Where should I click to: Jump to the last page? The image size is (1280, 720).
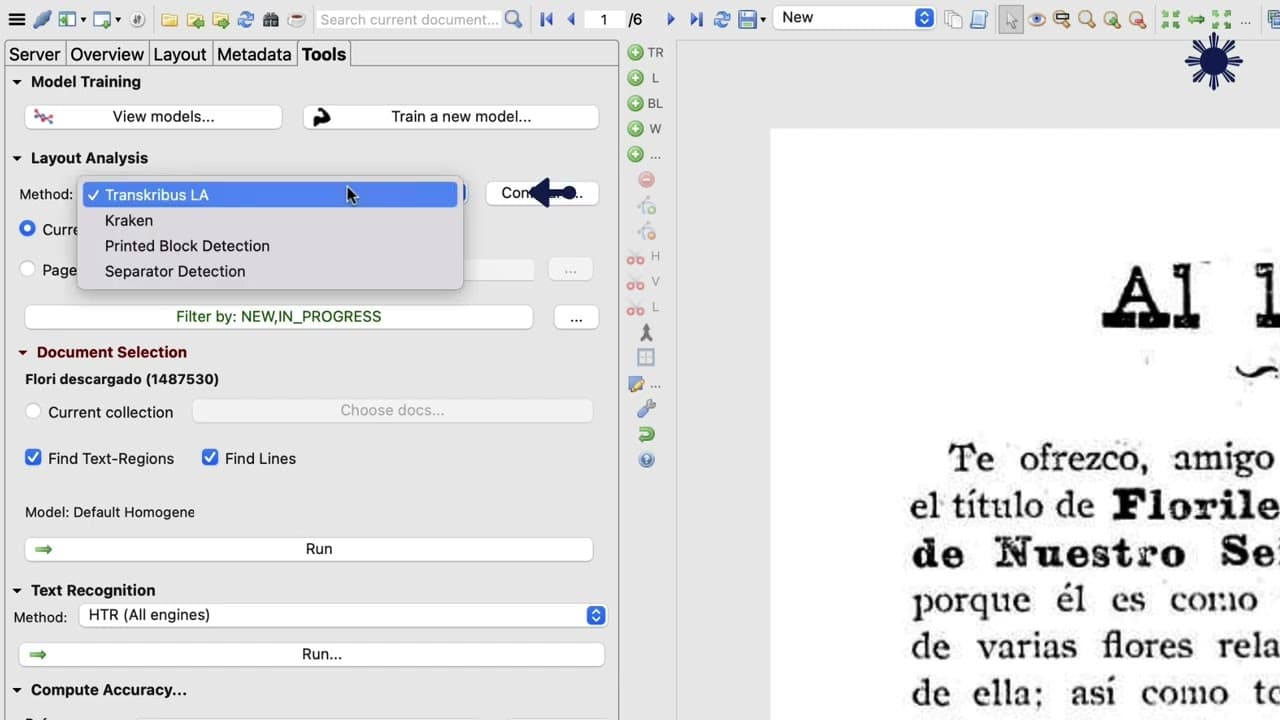pos(696,19)
